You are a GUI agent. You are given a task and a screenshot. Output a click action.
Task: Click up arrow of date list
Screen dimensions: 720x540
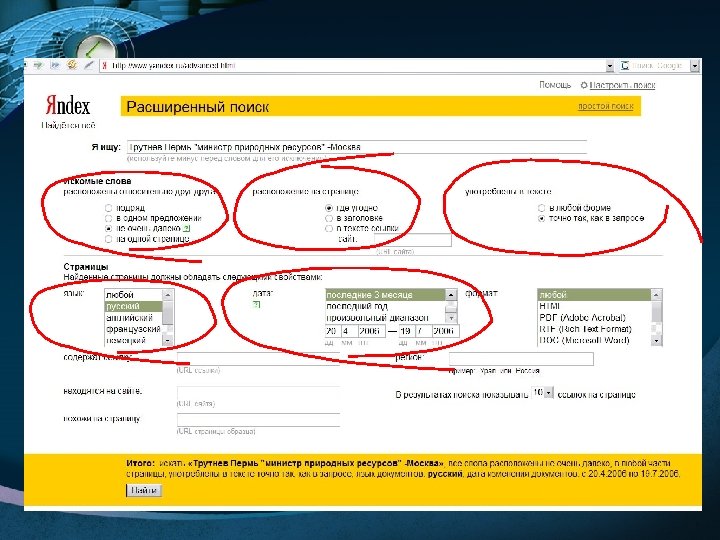pos(451,295)
